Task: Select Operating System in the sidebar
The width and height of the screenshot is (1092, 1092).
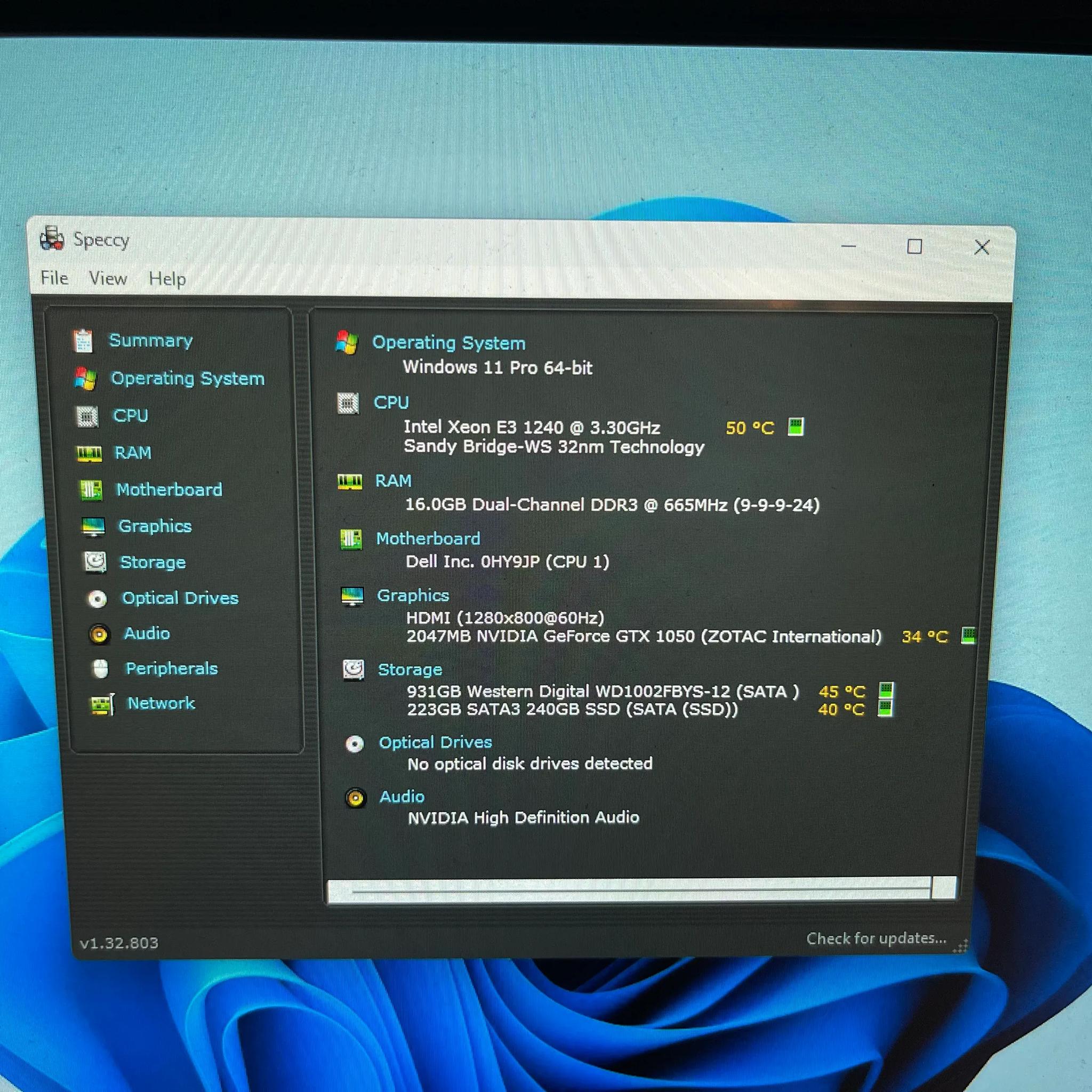Action: point(188,378)
